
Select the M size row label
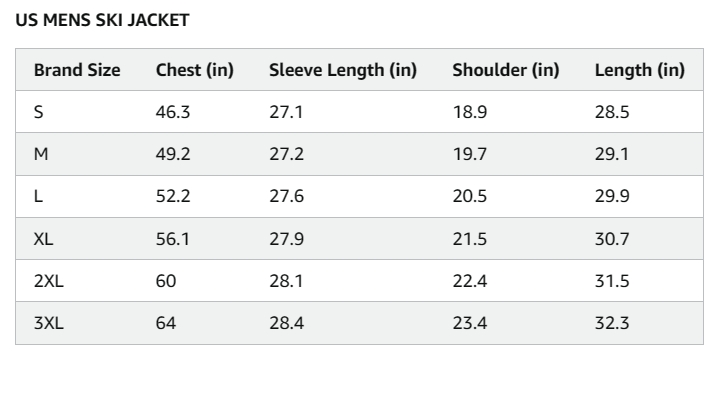pos(41,154)
